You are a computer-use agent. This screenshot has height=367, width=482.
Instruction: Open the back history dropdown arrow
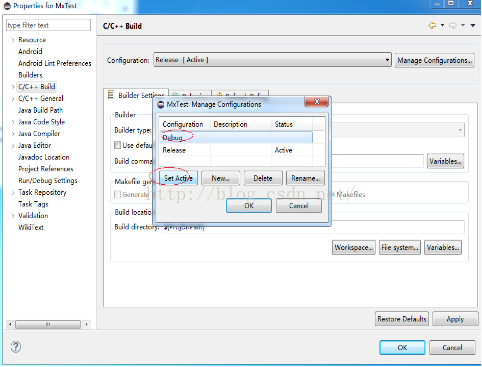[442, 25]
